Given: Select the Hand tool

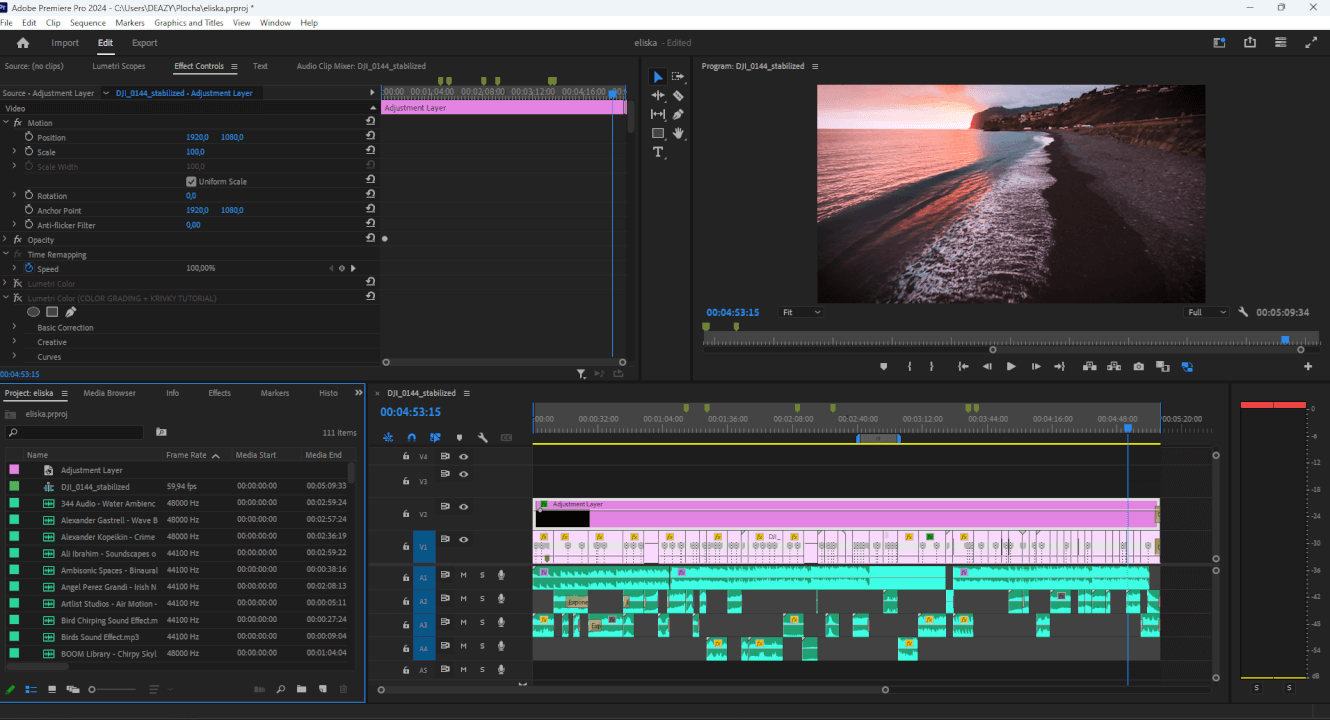Looking at the screenshot, I should [679, 132].
